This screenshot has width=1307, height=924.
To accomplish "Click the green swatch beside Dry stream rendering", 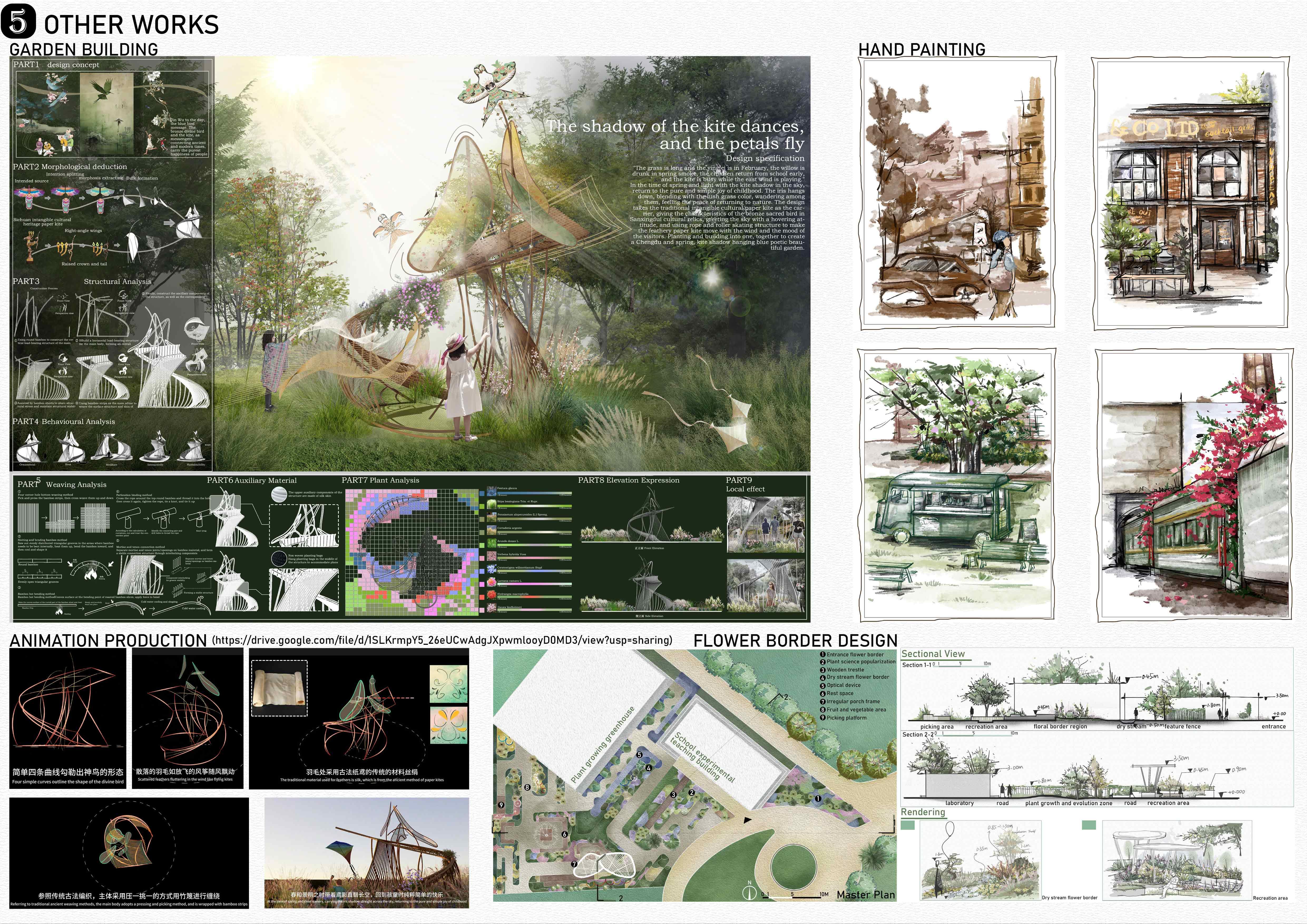I will tap(908, 825).
